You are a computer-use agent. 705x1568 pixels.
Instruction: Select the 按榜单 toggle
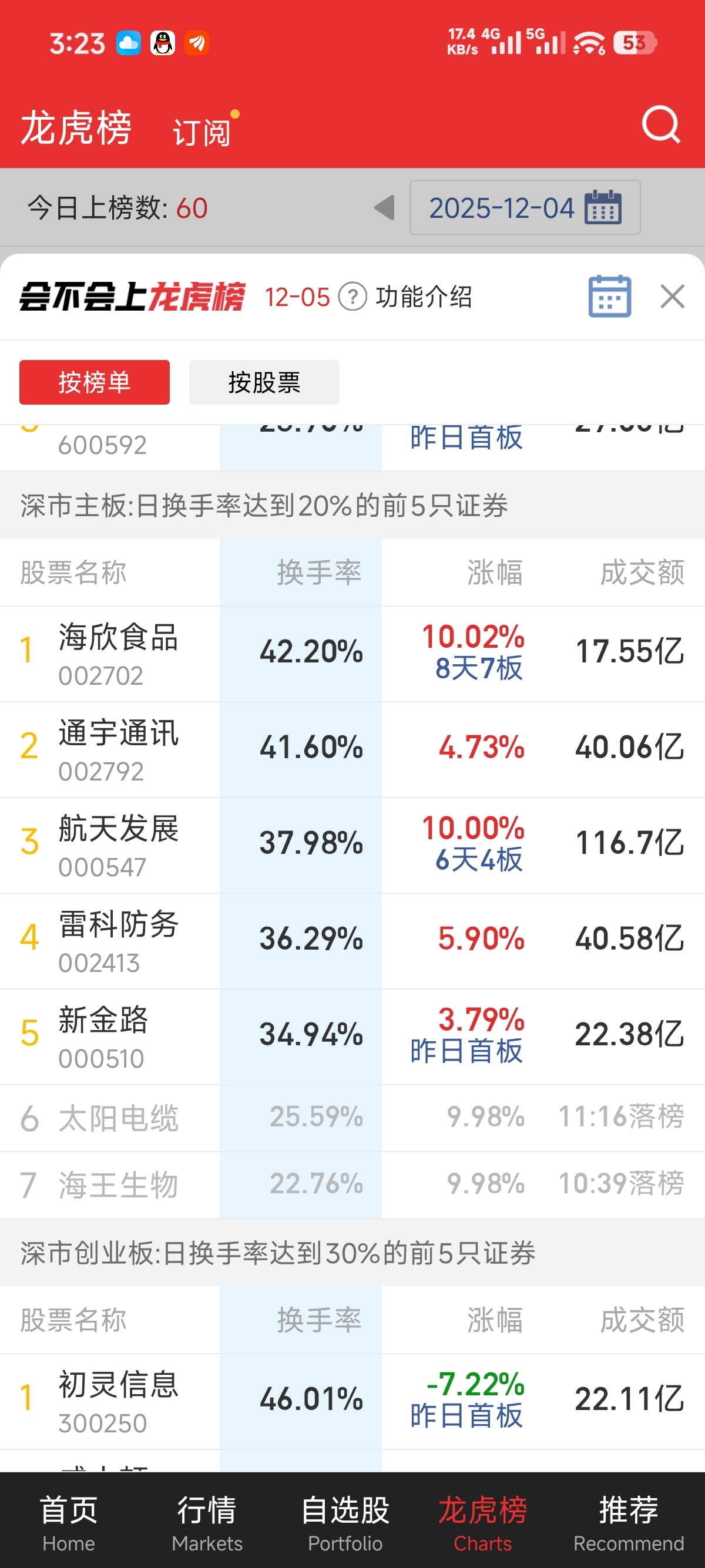click(95, 382)
